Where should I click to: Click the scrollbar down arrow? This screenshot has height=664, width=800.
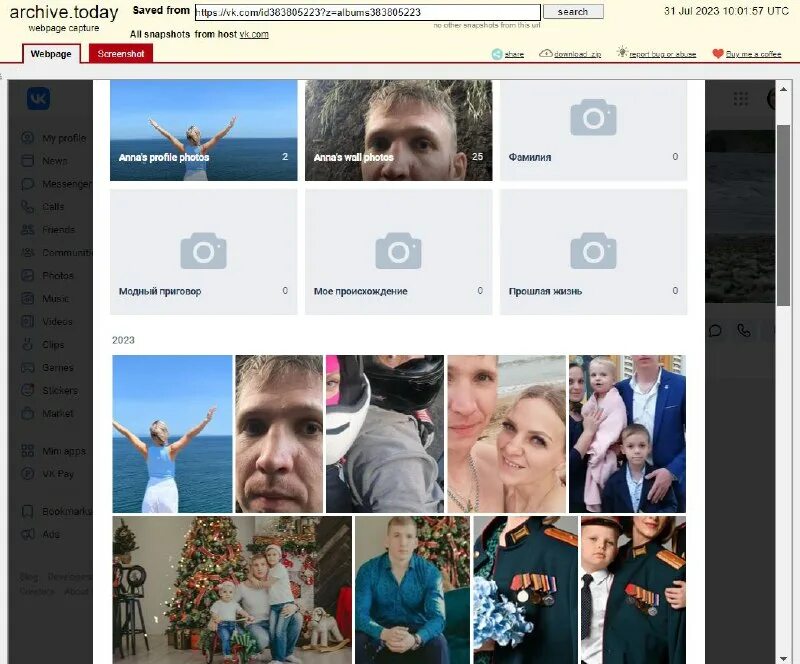[783, 658]
